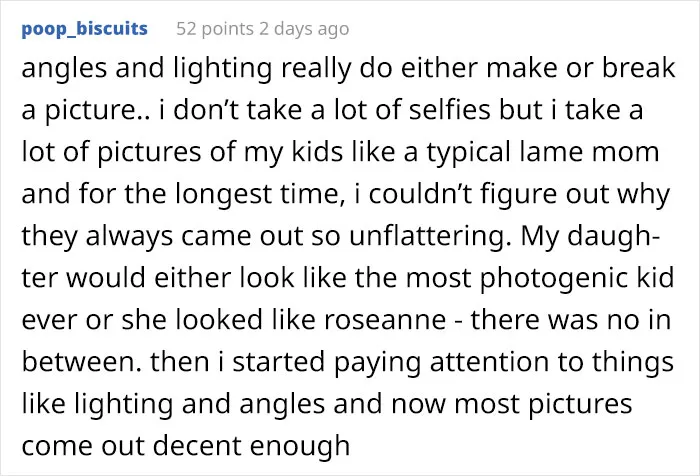Click the phrase typical lame mom
The height and width of the screenshot is (476, 700).
(x=543, y=153)
